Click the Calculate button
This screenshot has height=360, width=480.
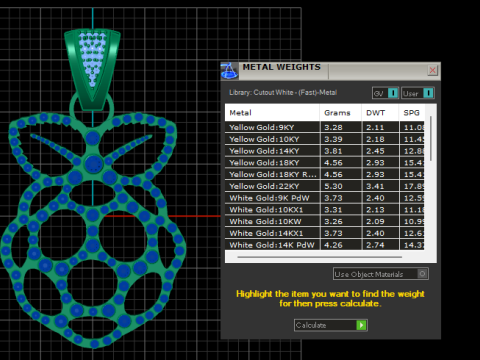pos(331,325)
